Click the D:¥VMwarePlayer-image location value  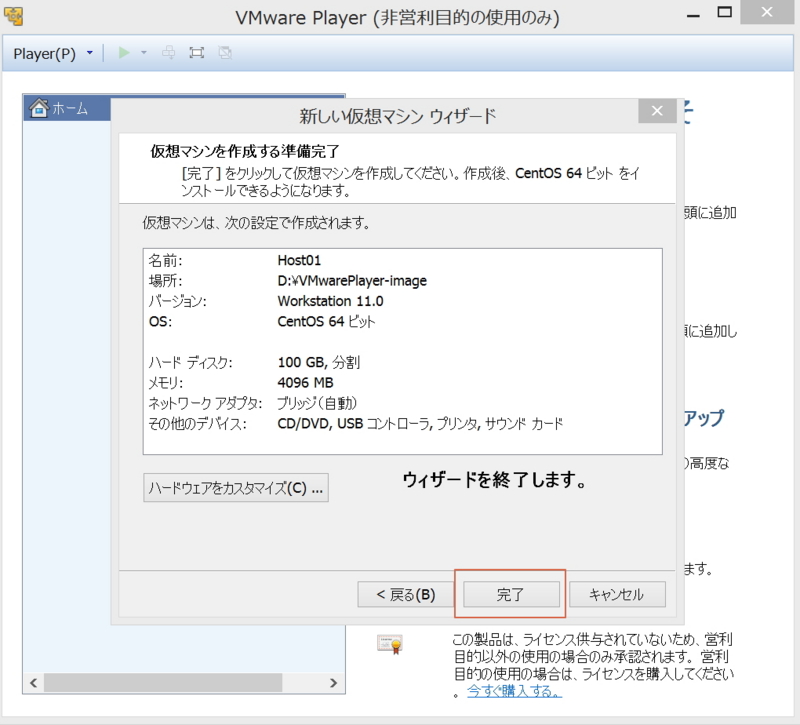click(x=352, y=281)
